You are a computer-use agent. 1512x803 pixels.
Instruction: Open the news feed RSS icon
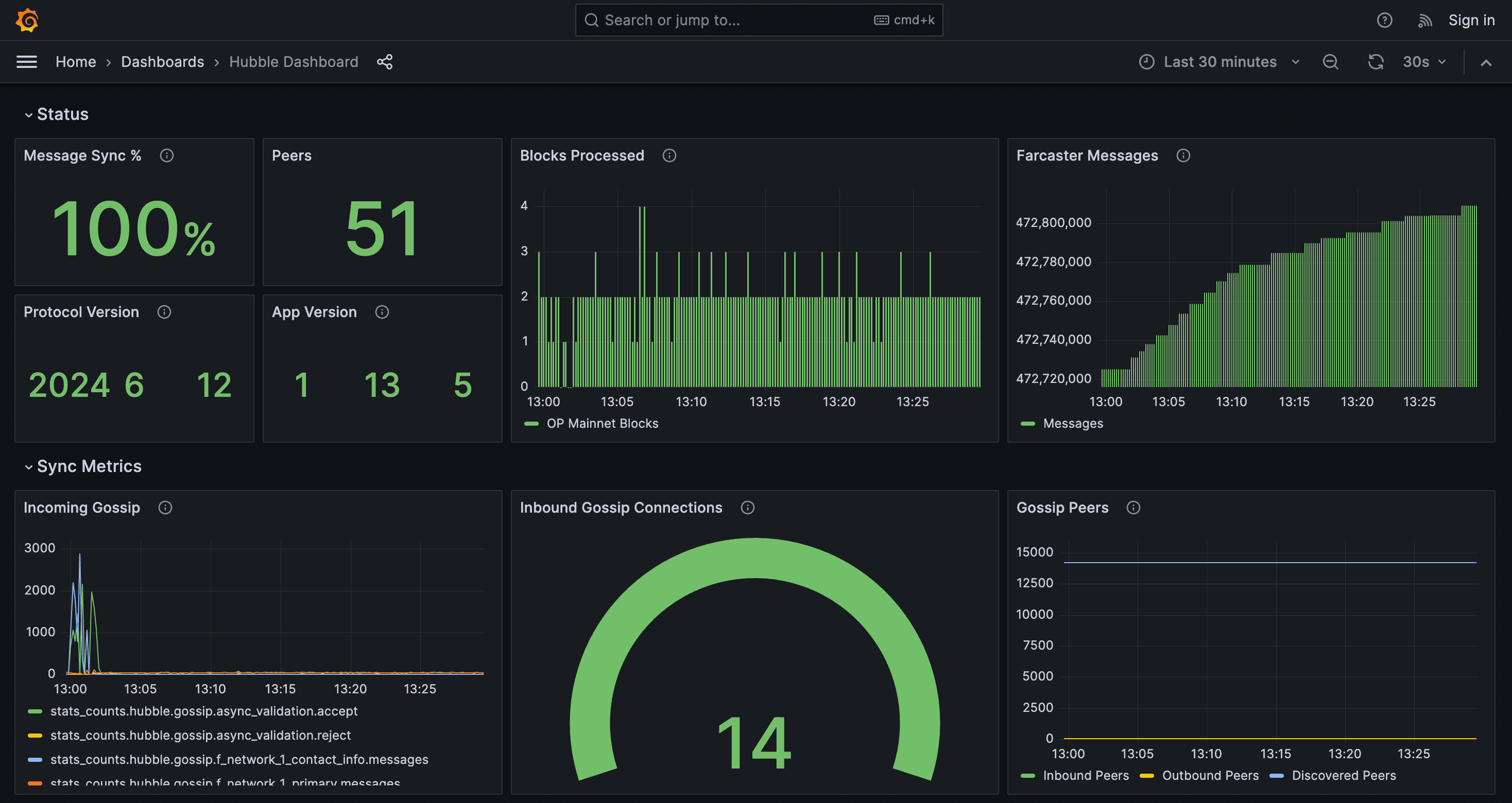[x=1425, y=21]
